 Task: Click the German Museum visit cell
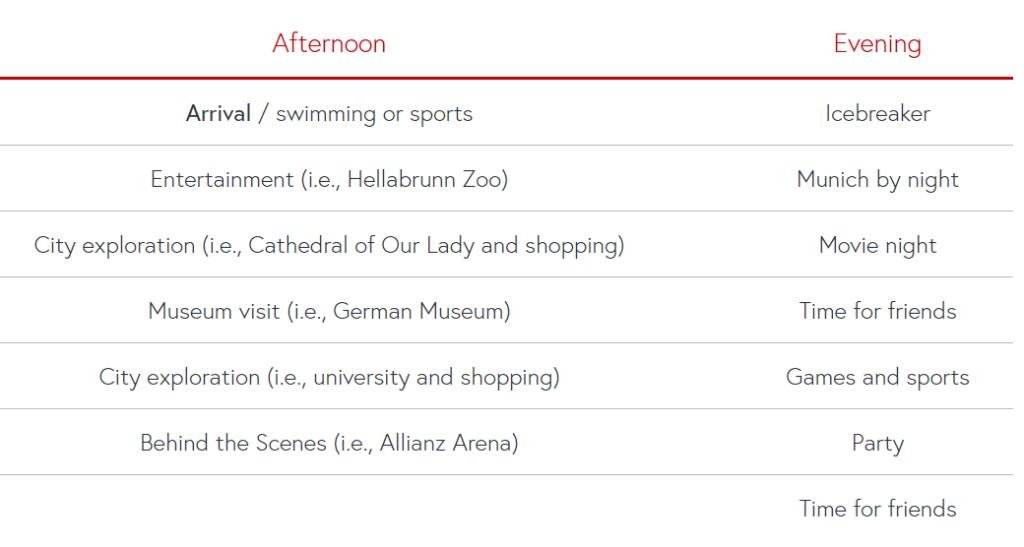(329, 311)
